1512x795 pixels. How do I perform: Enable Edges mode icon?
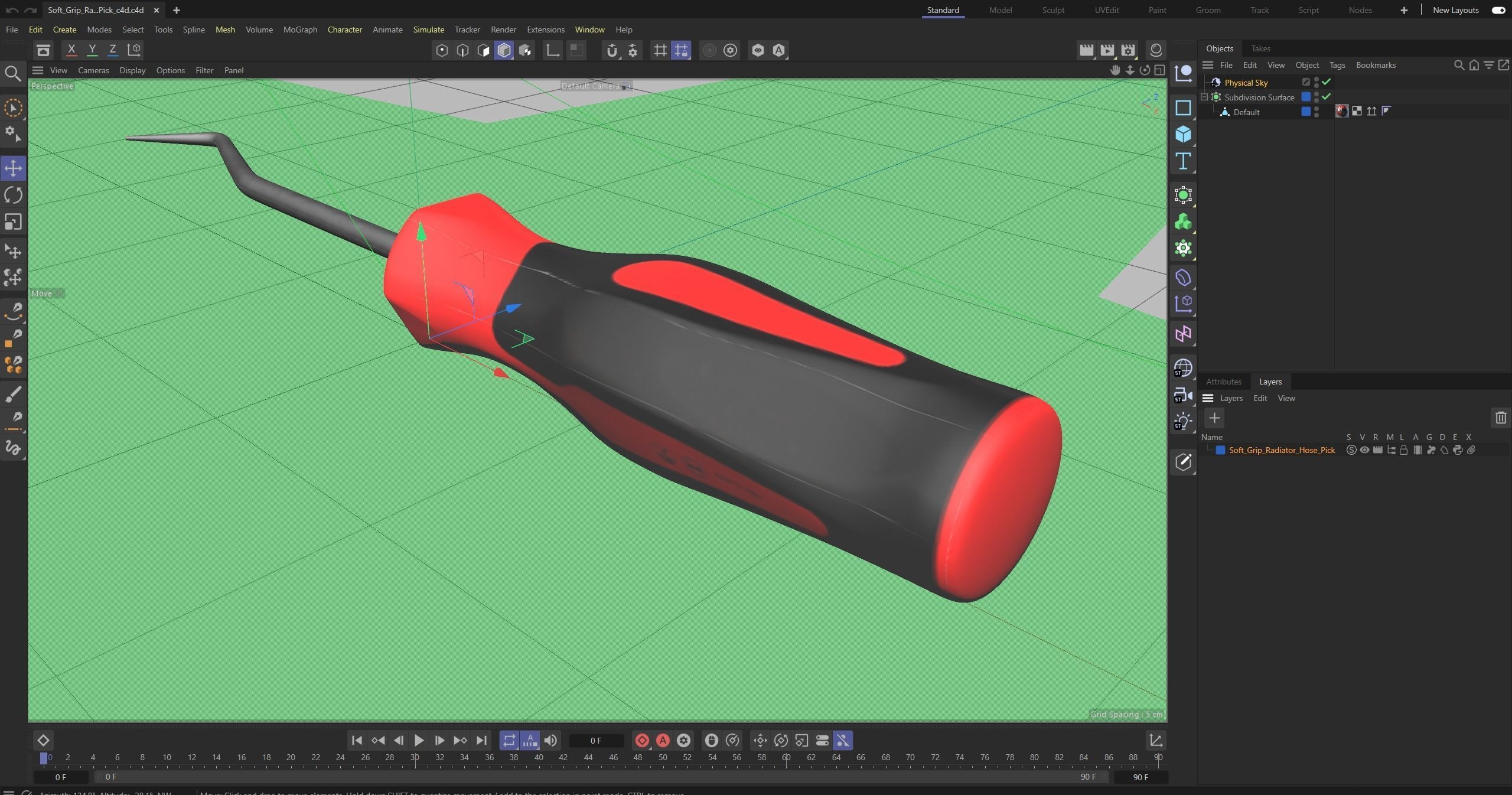[462, 50]
